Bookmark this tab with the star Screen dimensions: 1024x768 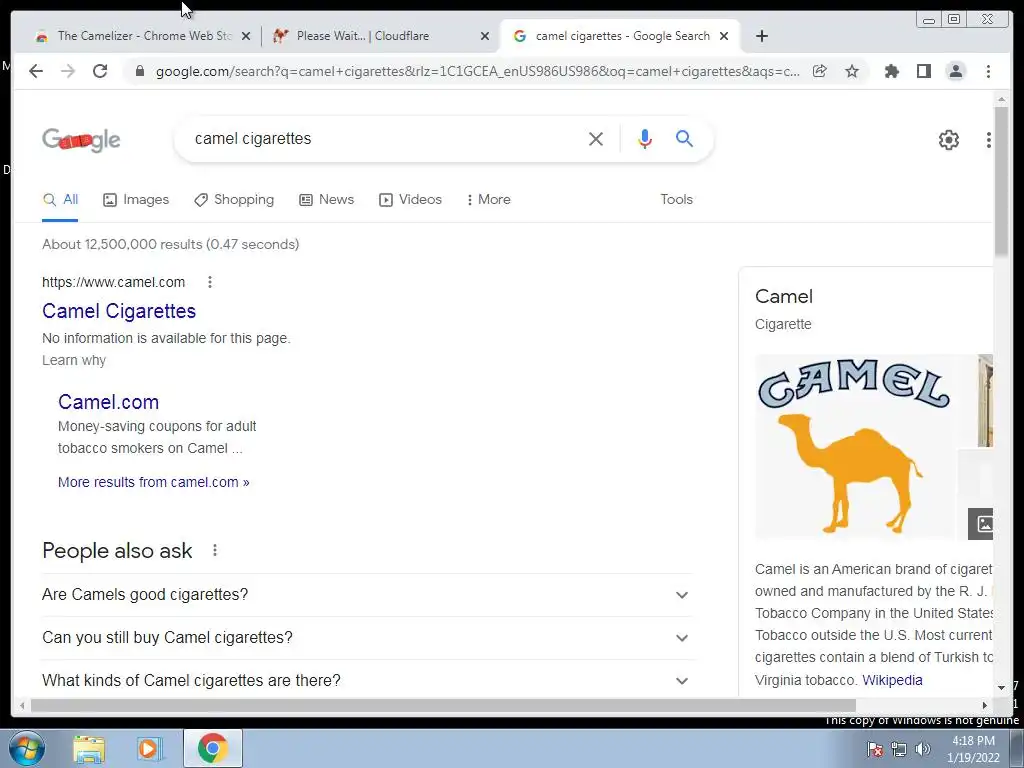click(x=852, y=71)
